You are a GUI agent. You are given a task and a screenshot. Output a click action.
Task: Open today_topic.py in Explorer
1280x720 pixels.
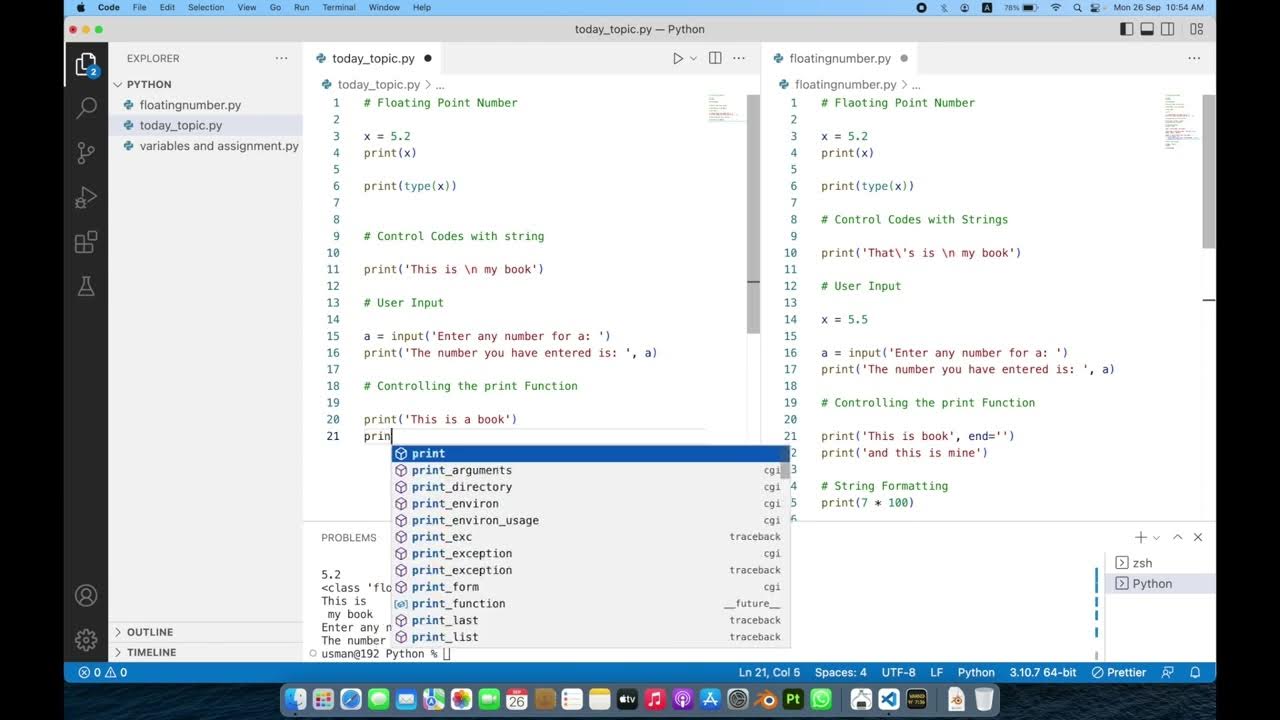pos(205,125)
